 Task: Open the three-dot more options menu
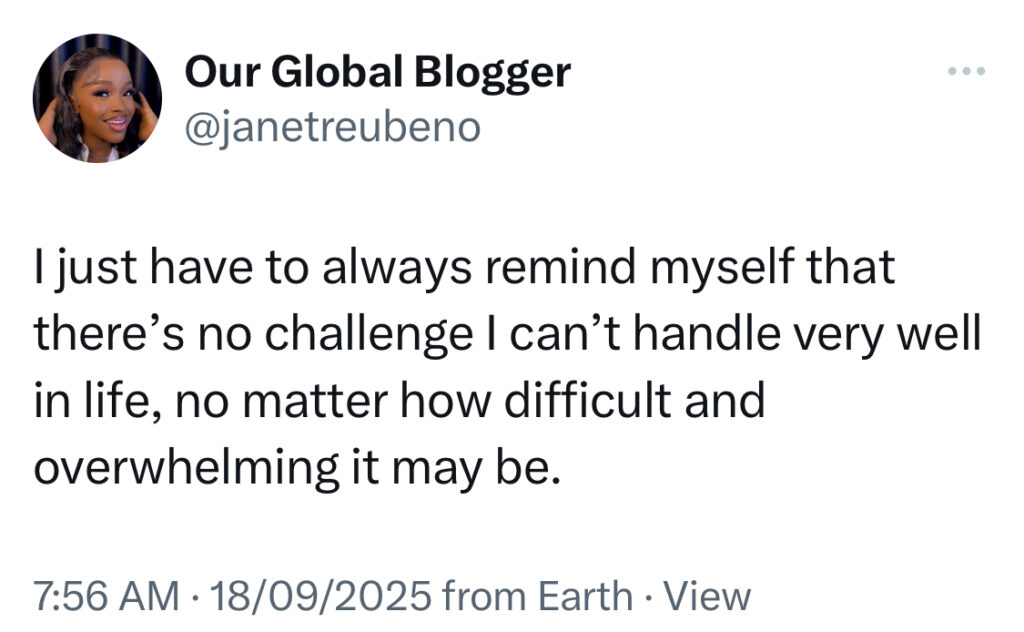(968, 71)
